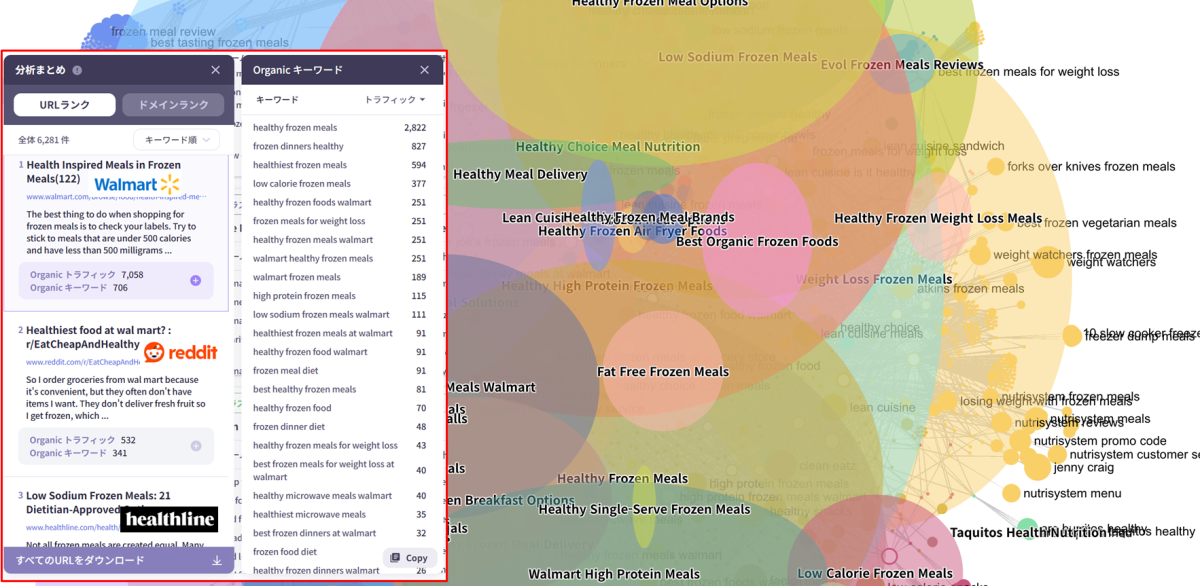Screen dimensions: 1200x586
Task: Open the www.reddit.com URL link
Action: [x=83, y=362]
